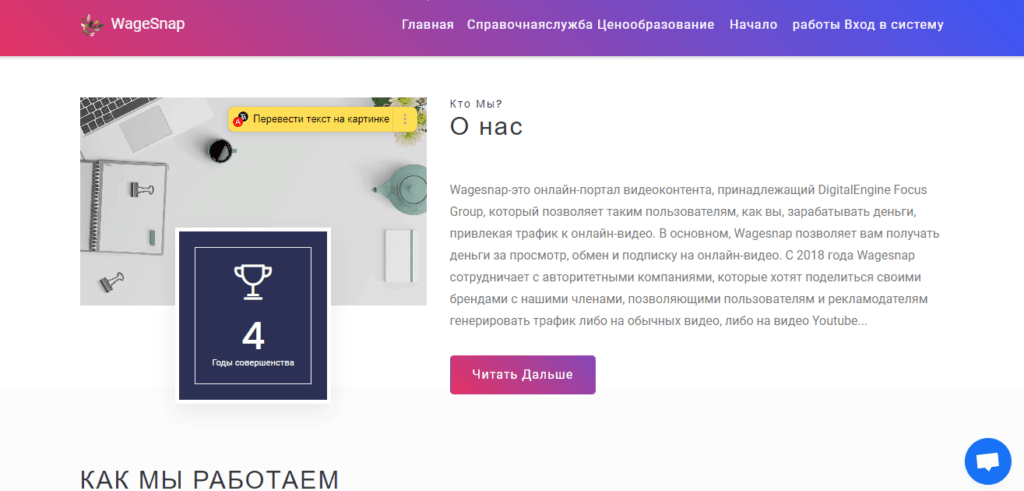Open Вход в систему login link
This screenshot has height=491, width=1024.
coord(894,25)
